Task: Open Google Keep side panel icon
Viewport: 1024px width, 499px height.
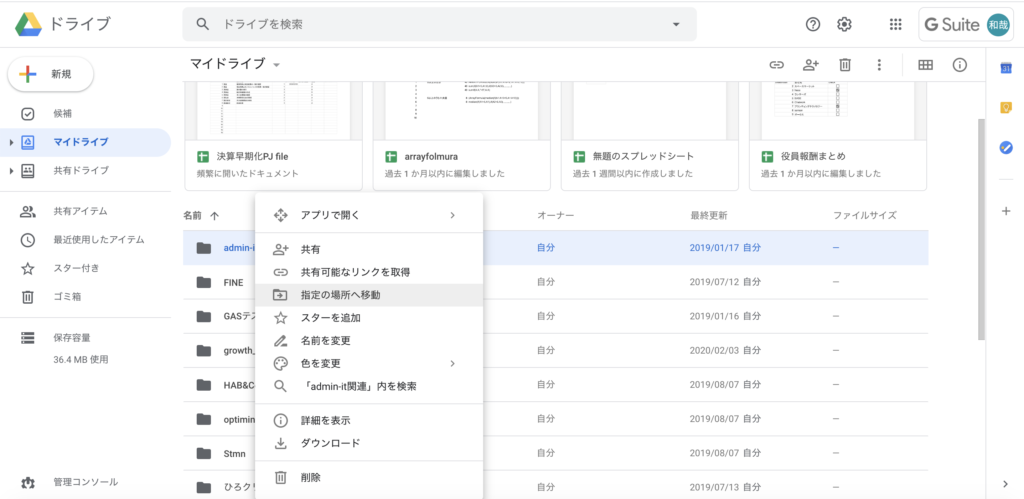Action: pos(1006,108)
